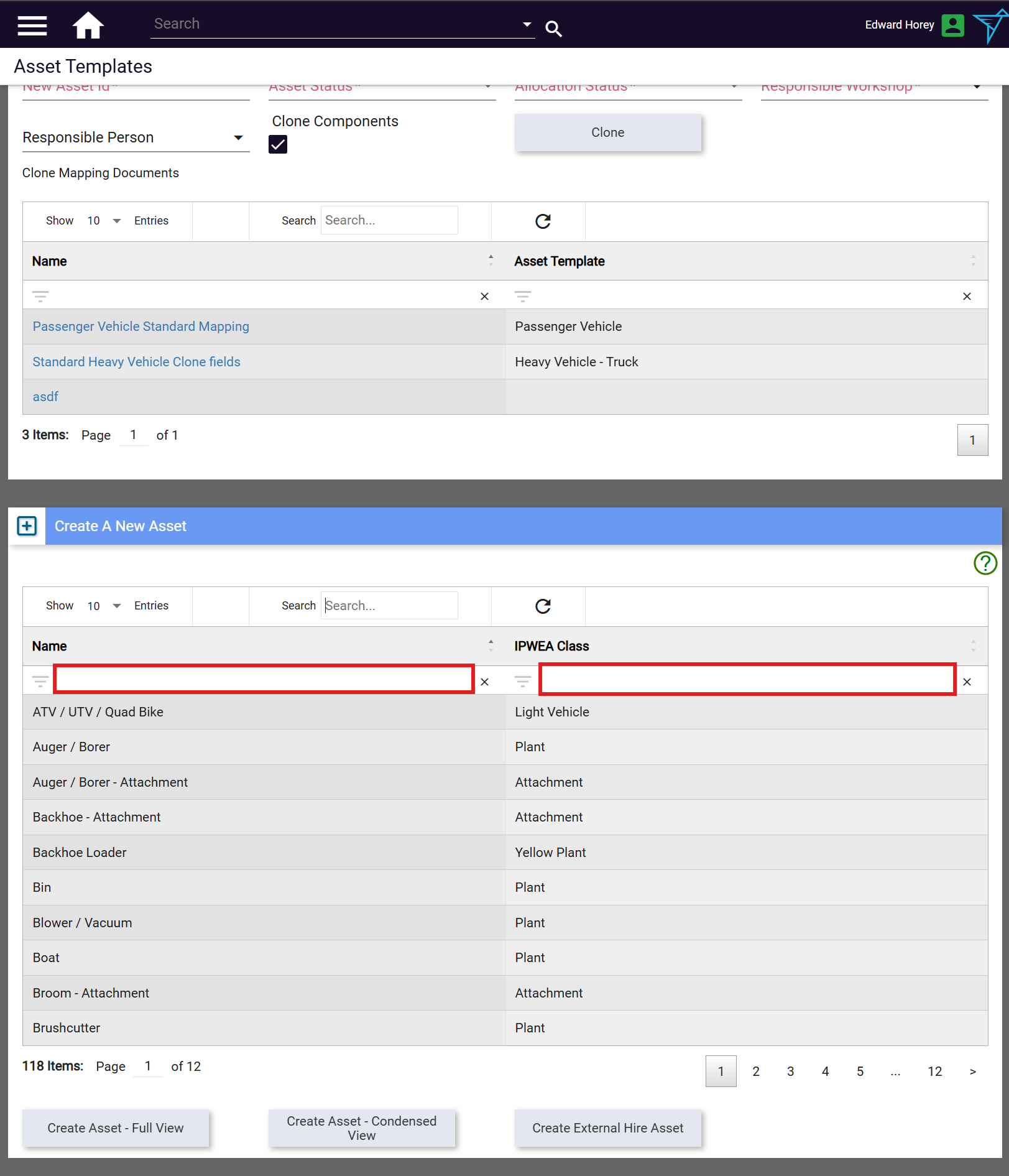The height and width of the screenshot is (1176, 1009).
Task: Go to next page with > arrow
Action: tap(973, 1071)
